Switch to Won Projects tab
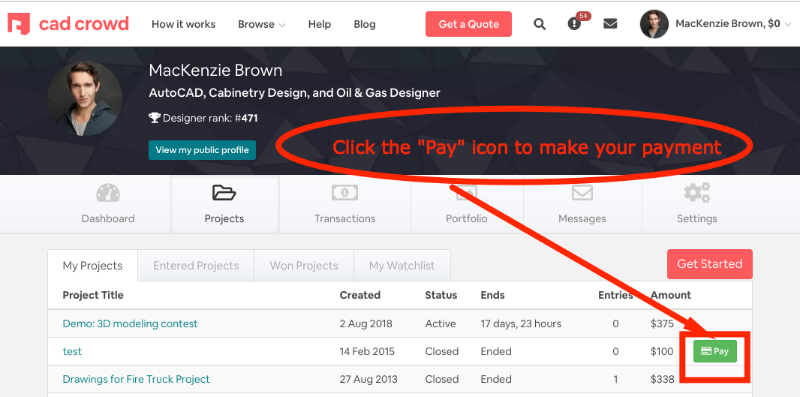The width and height of the screenshot is (800, 397). 304,265
